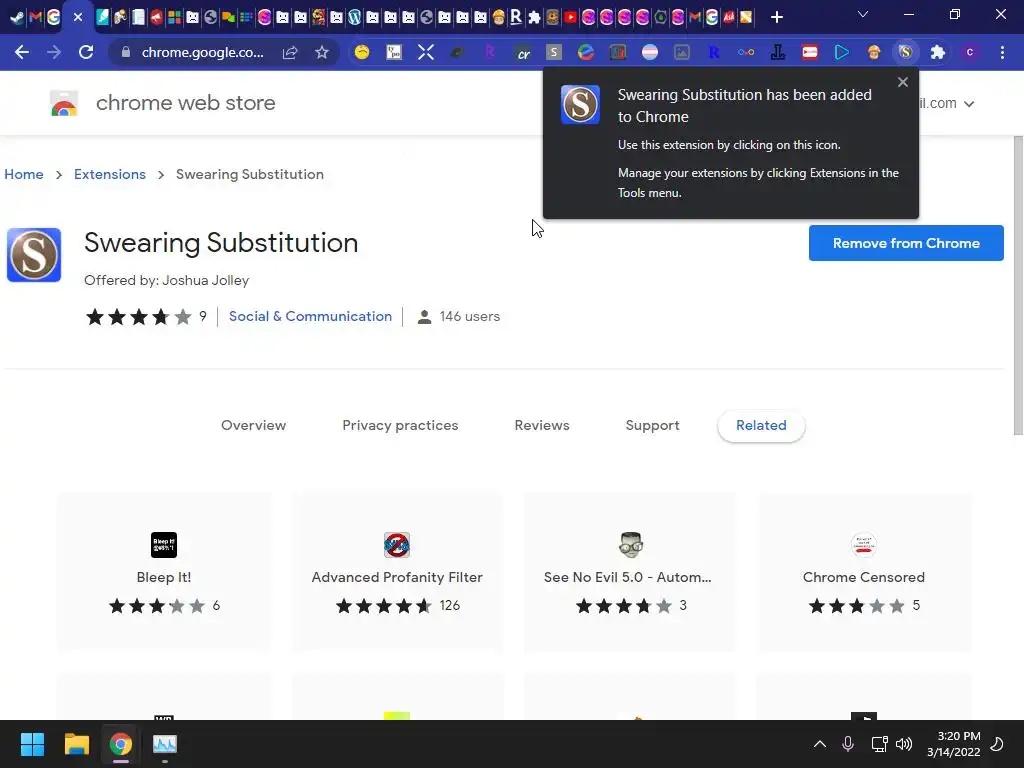This screenshot has height=768, width=1024.
Task: Go back to the previous page
Action: pos(22,52)
